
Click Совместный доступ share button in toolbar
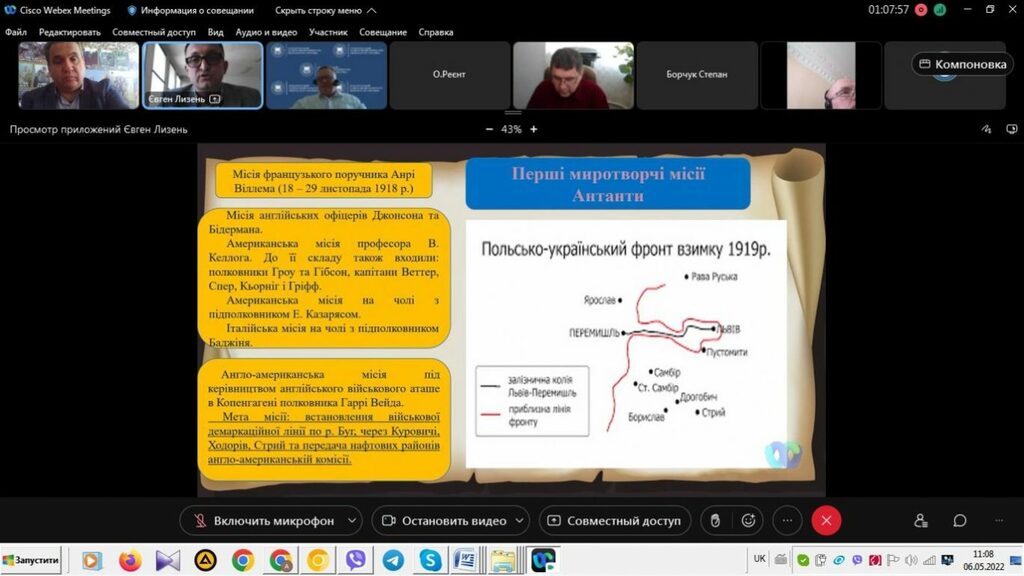pos(613,521)
